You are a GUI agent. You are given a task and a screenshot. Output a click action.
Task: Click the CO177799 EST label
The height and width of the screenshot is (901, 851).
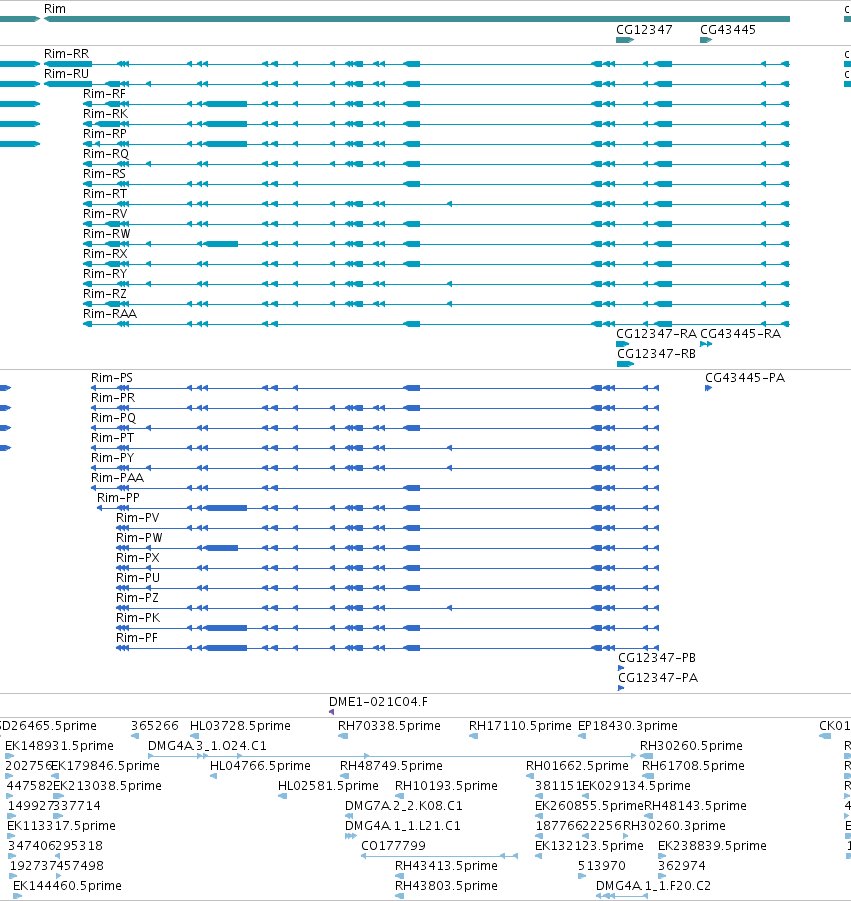pyautogui.click(x=393, y=846)
